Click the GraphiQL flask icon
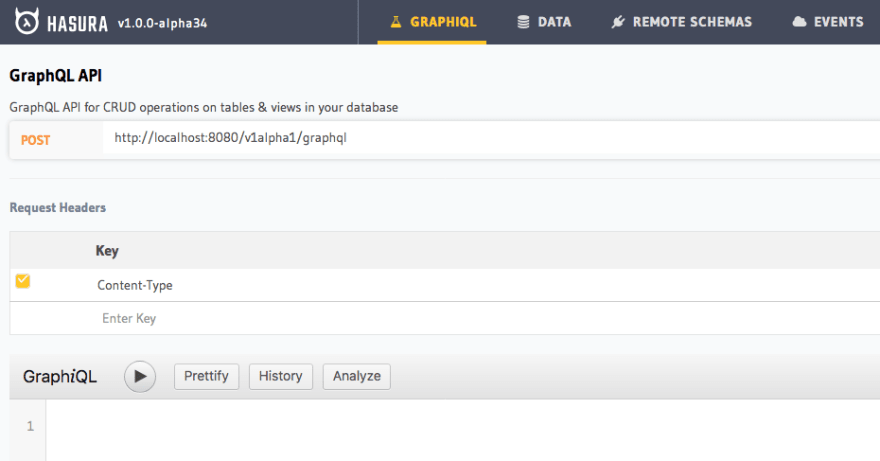Image resolution: width=880 pixels, height=461 pixels. [396, 22]
